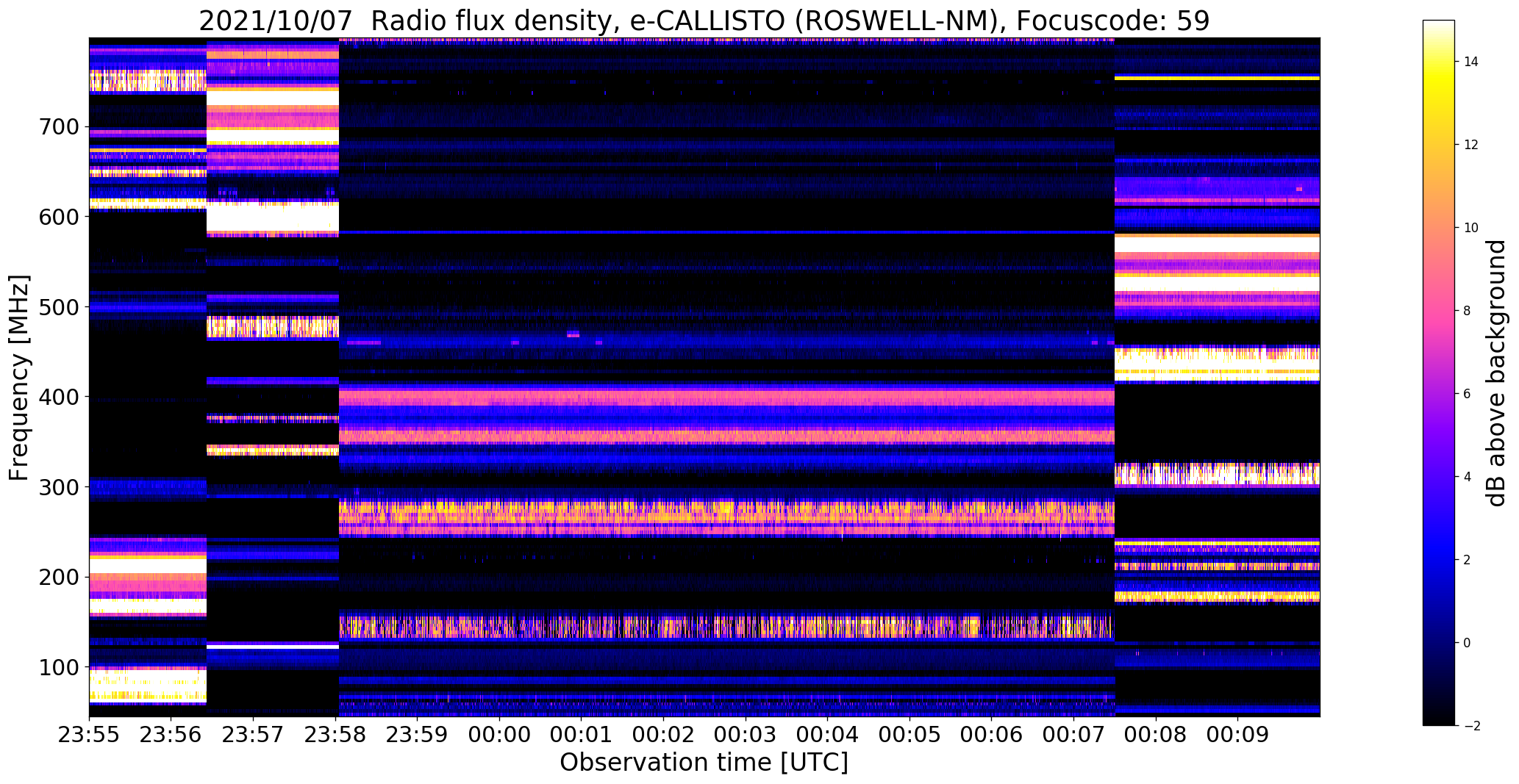Image resolution: width=1519 pixels, height=784 pixels.
Task: Click the 00:06 time tick label
Action: [991, 734]
